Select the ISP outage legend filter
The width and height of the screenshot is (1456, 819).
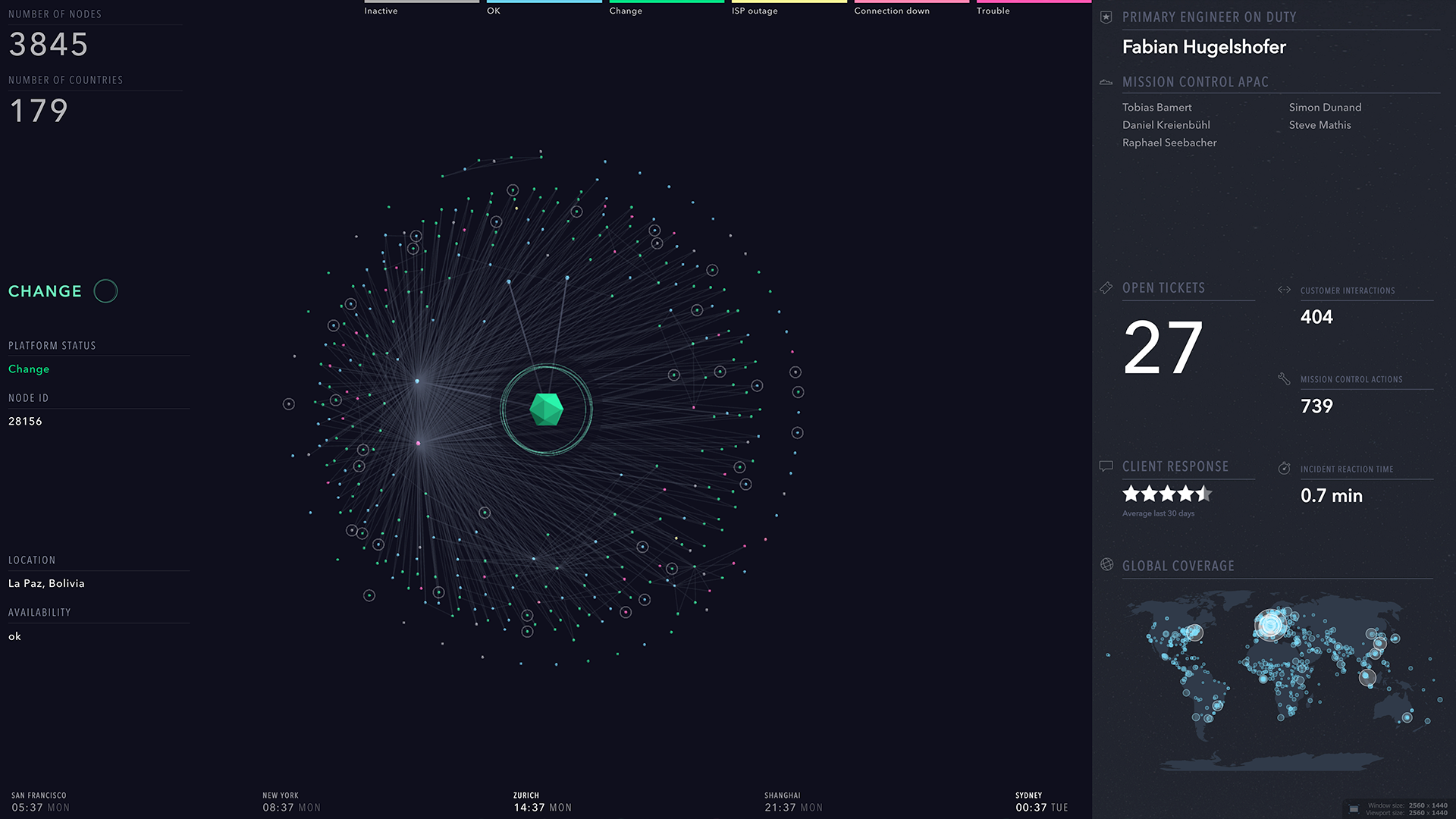(x=755, y=11)
